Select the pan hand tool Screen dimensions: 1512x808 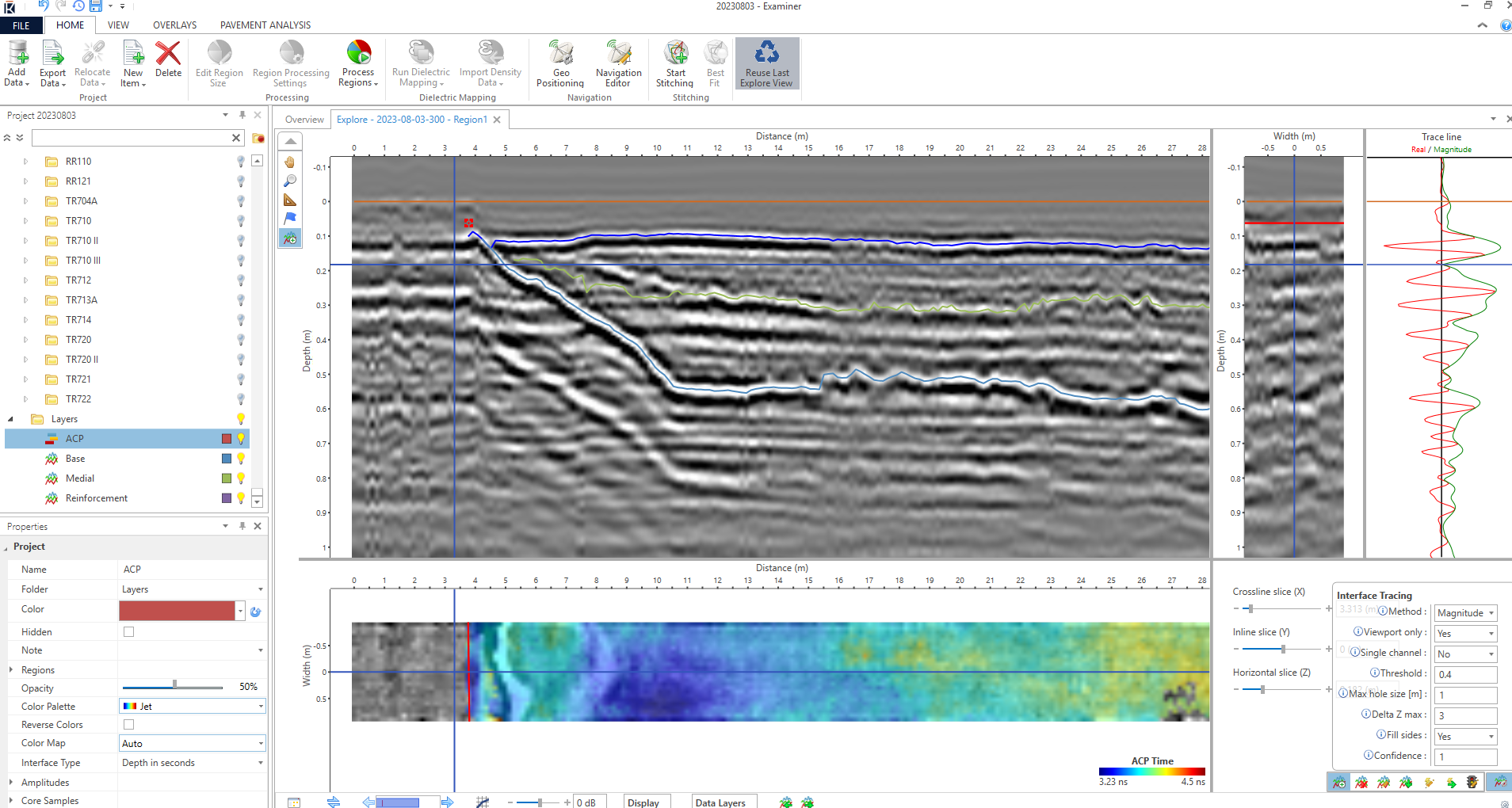tap(290, 162)
